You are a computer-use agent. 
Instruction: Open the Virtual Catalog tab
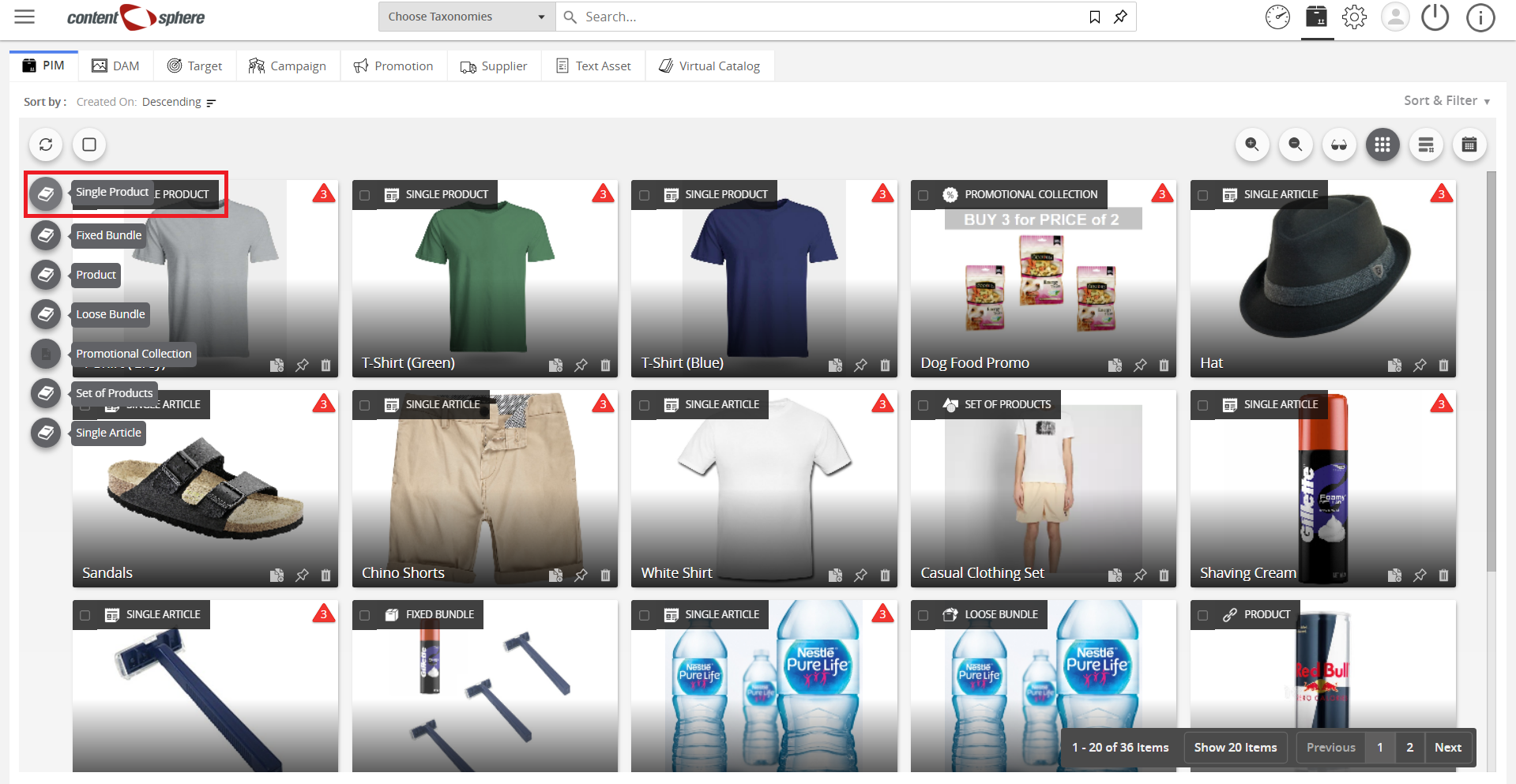point(709,66)
